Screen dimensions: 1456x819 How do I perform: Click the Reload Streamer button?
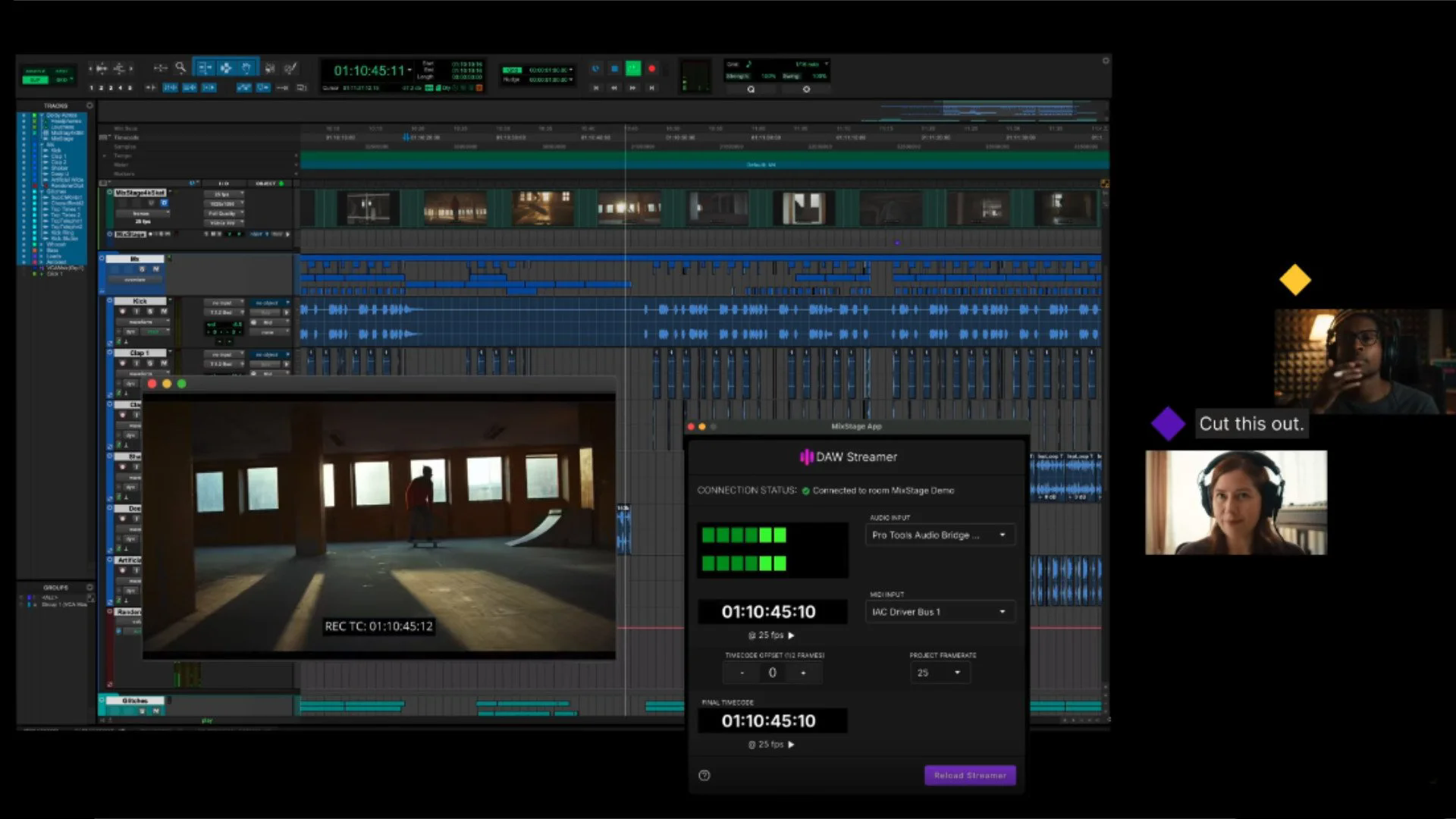click(969, 775)
